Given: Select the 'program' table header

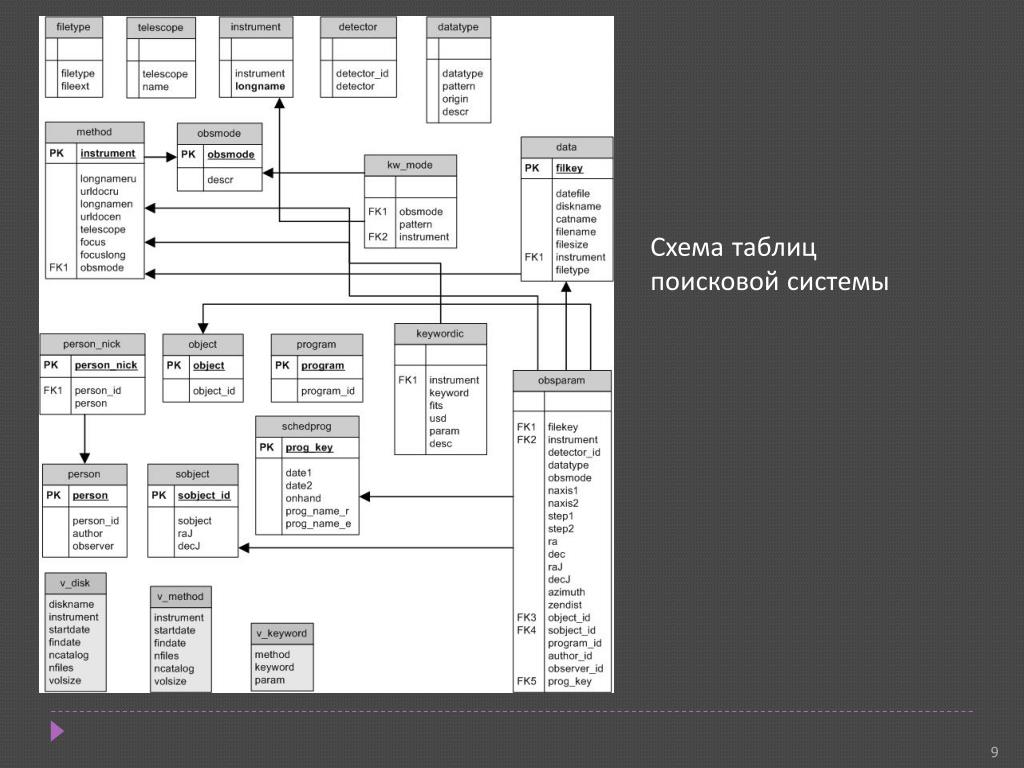Looking at the screenshot, I should click(317, 345).
